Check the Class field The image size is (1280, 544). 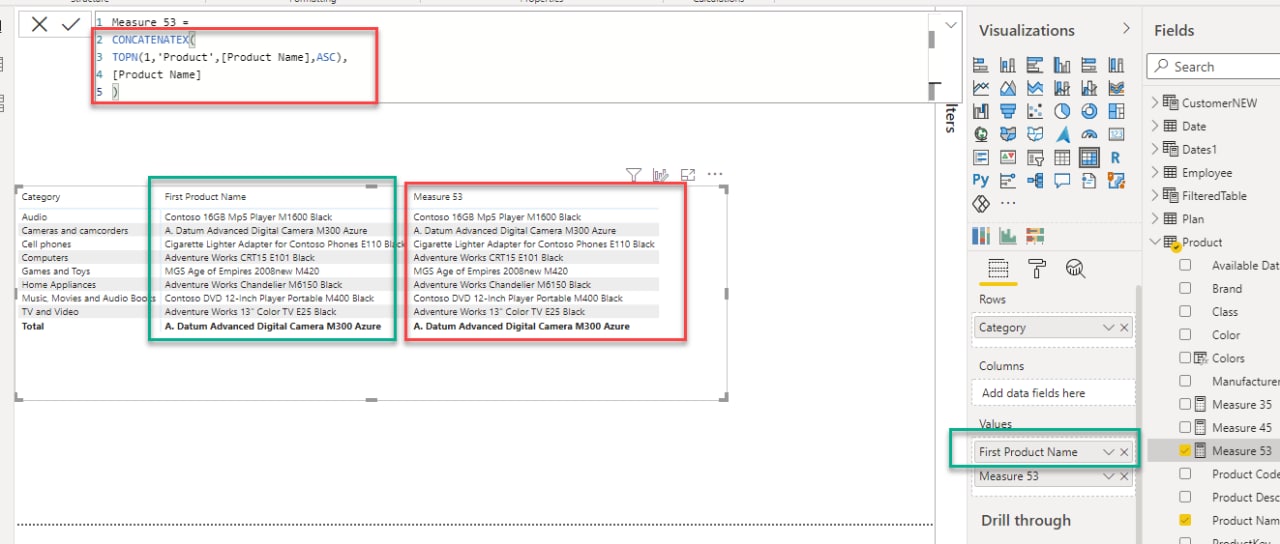[x=1185, y=311]
